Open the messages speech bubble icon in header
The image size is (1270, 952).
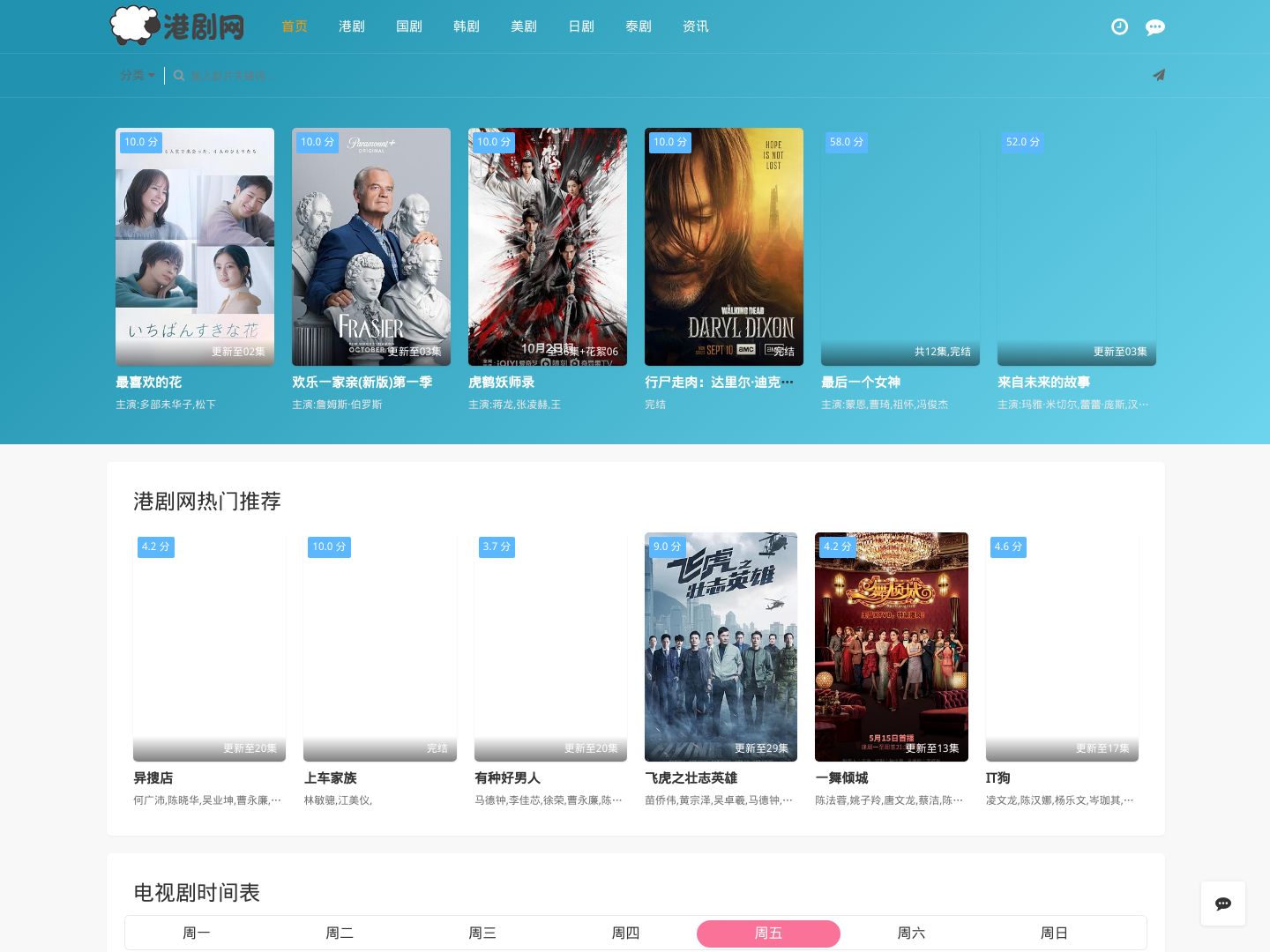coord(1154,27)
